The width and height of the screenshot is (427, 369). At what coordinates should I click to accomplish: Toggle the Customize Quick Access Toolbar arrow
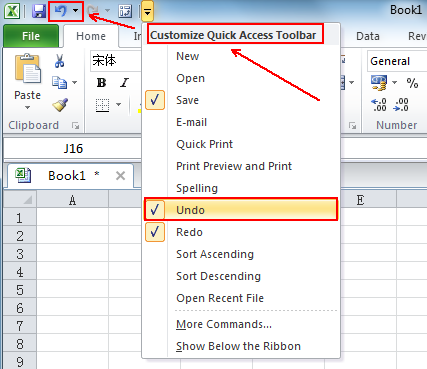click(x=147, y=11)
